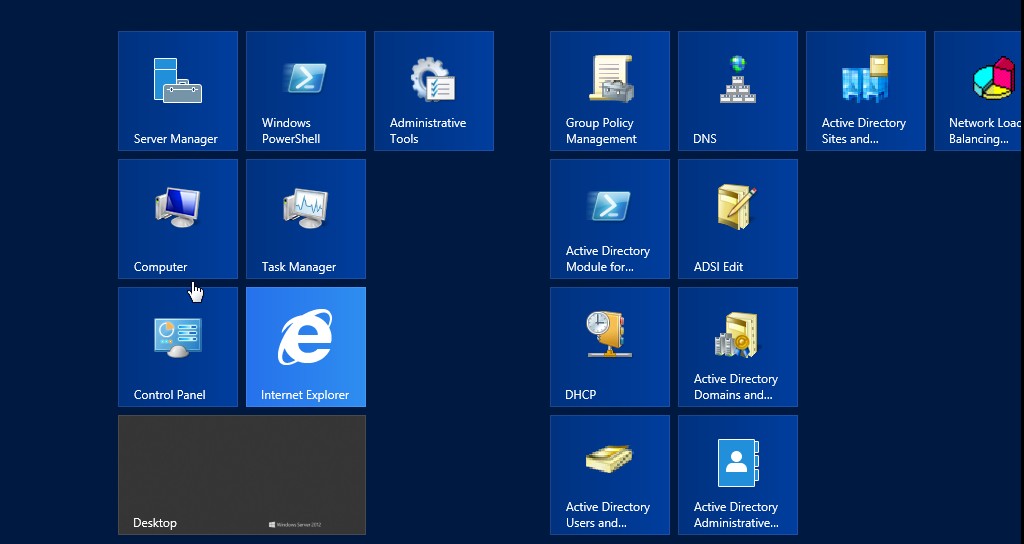Open Group Policy Management tile
This screenshot has height=544, width=1024.
(610, 91)
